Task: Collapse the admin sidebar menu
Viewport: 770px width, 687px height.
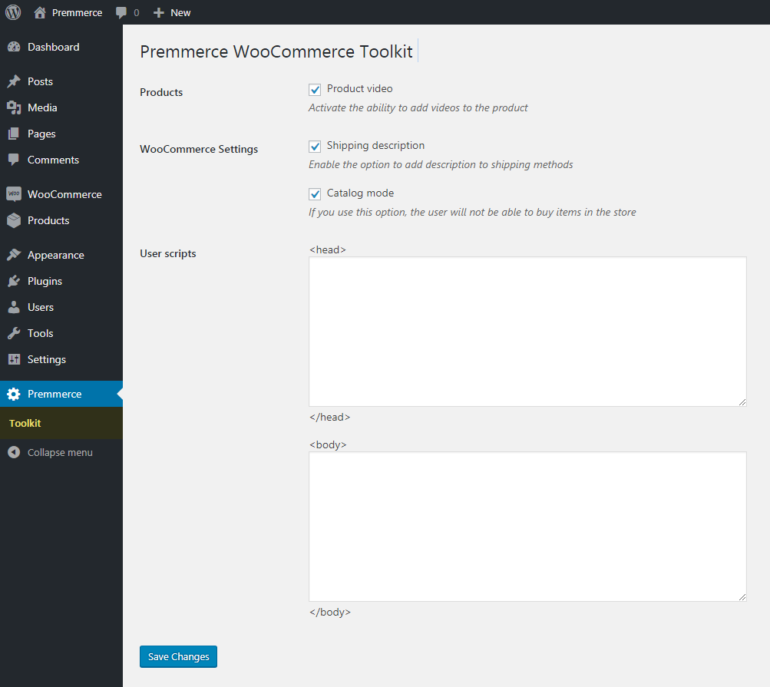Action: [x=50, y=452]
